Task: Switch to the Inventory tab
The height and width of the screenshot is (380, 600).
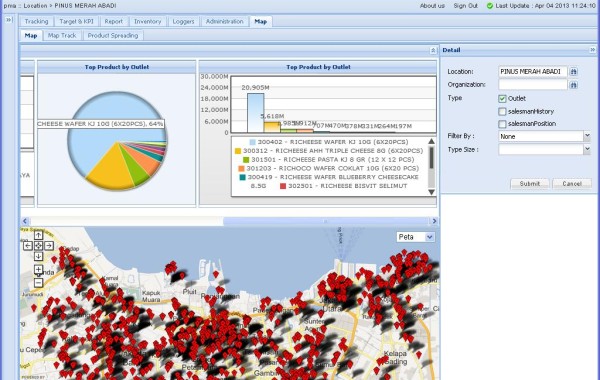Action: click(x=147, y=21)
